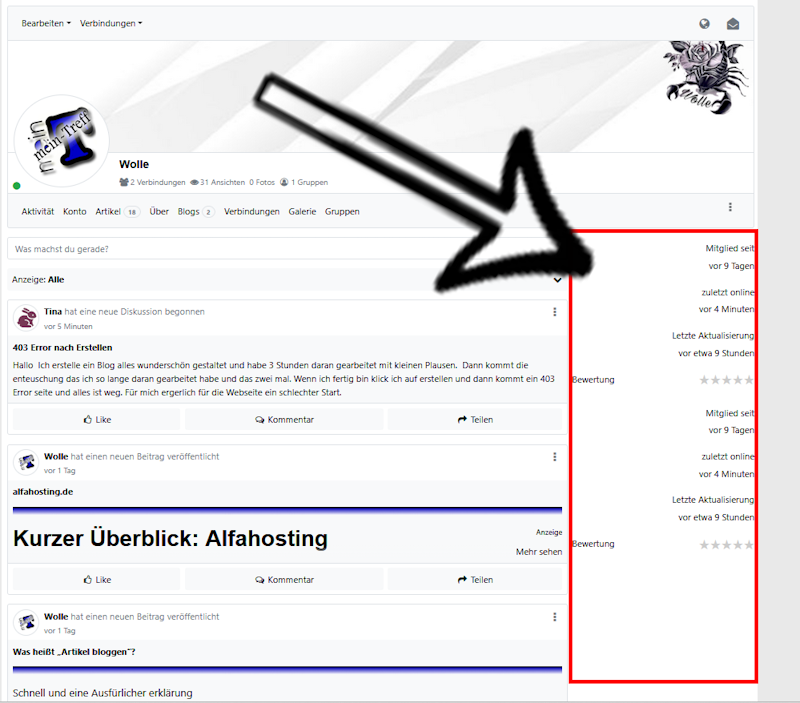Click the profile navigation three-dot menu

(730, 207)
